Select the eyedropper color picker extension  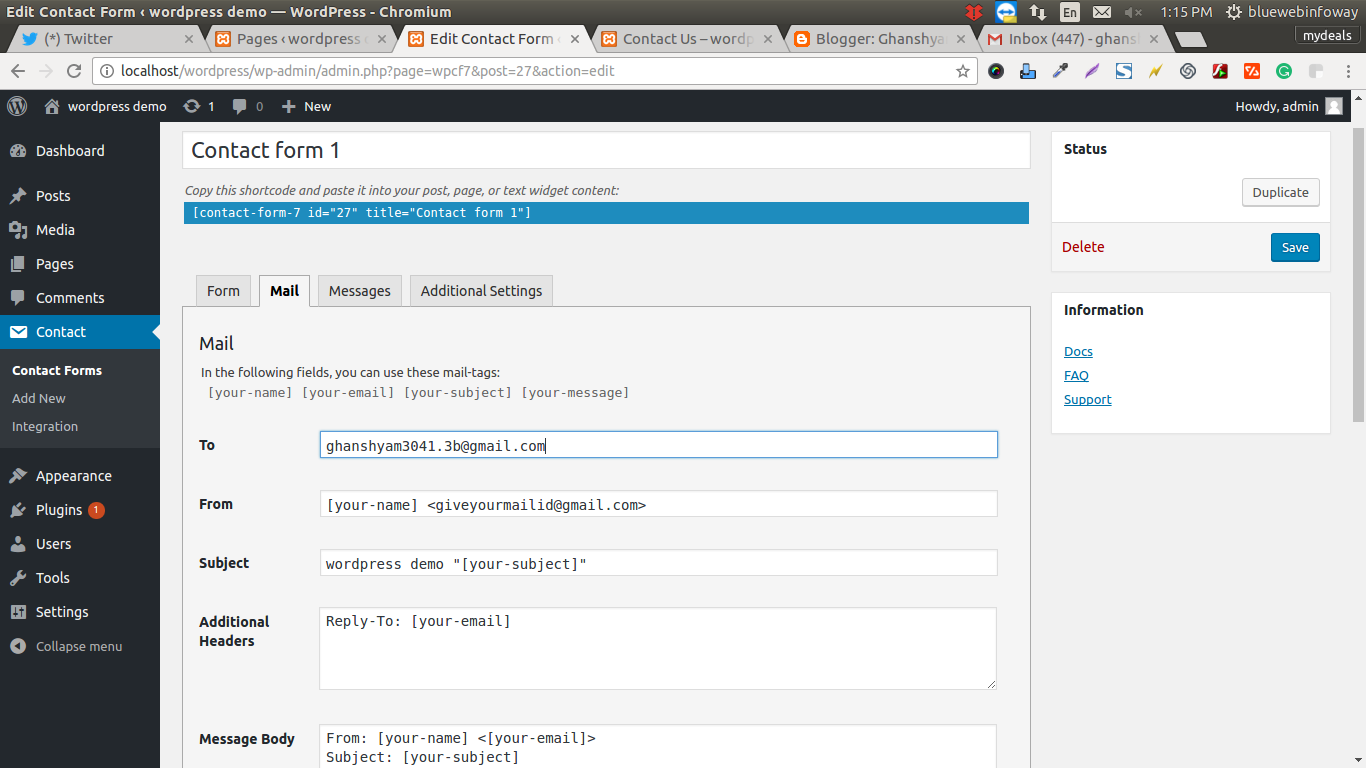pyautogui.click(x=1060, y=72)
